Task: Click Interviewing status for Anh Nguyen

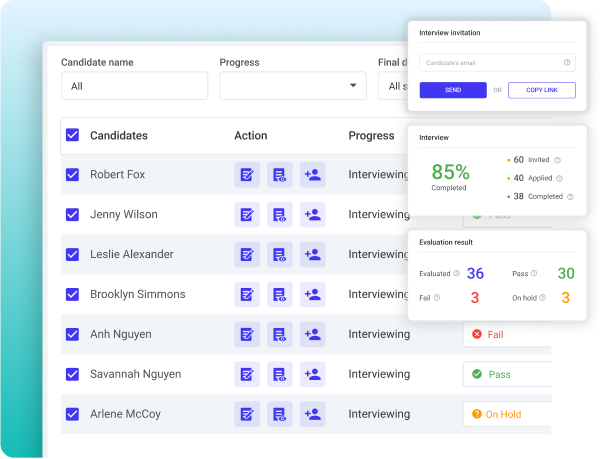Action: pos(379,335)
